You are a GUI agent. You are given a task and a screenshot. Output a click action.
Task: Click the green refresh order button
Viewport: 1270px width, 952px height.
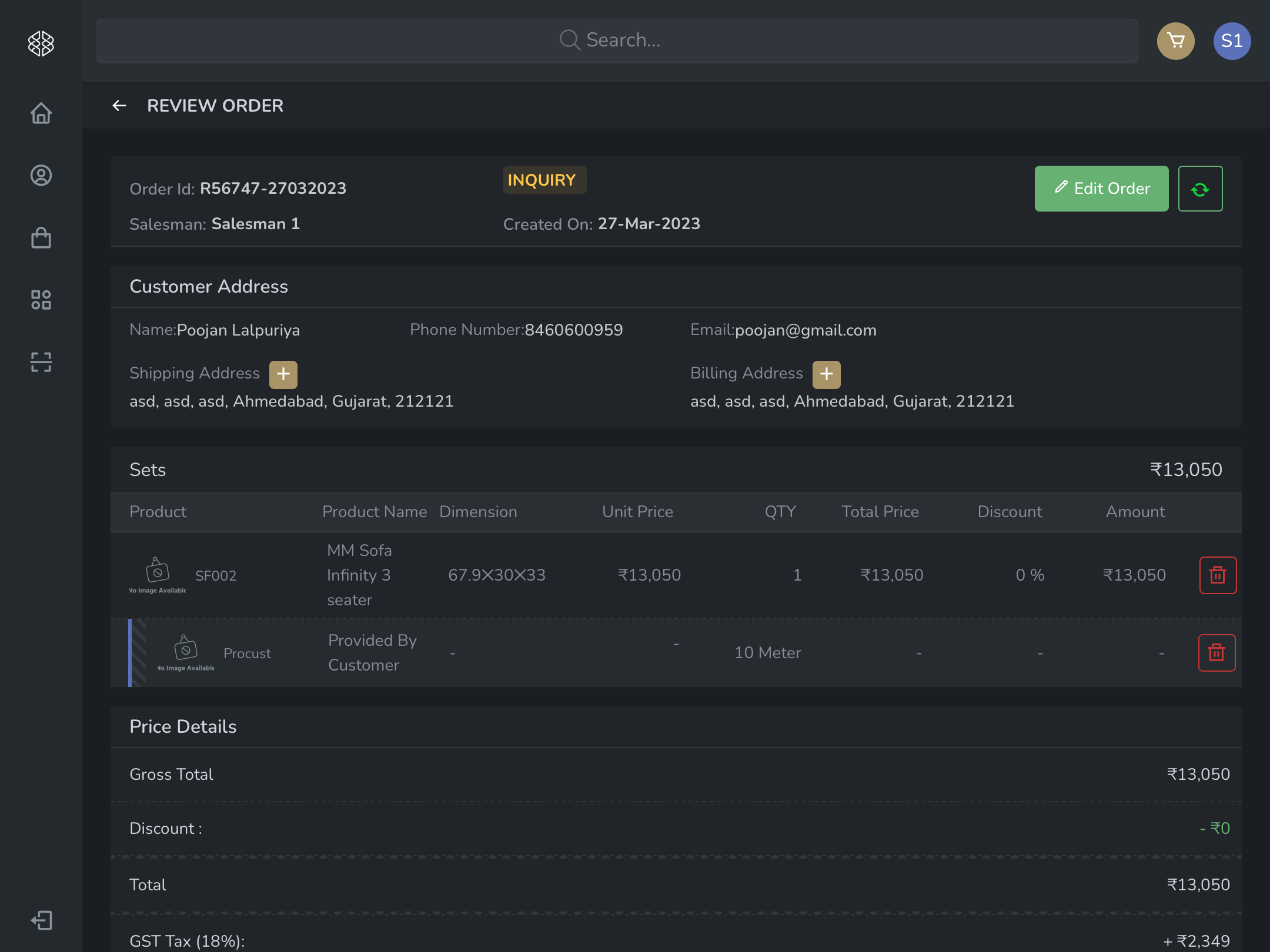[x=1200, y=189]
